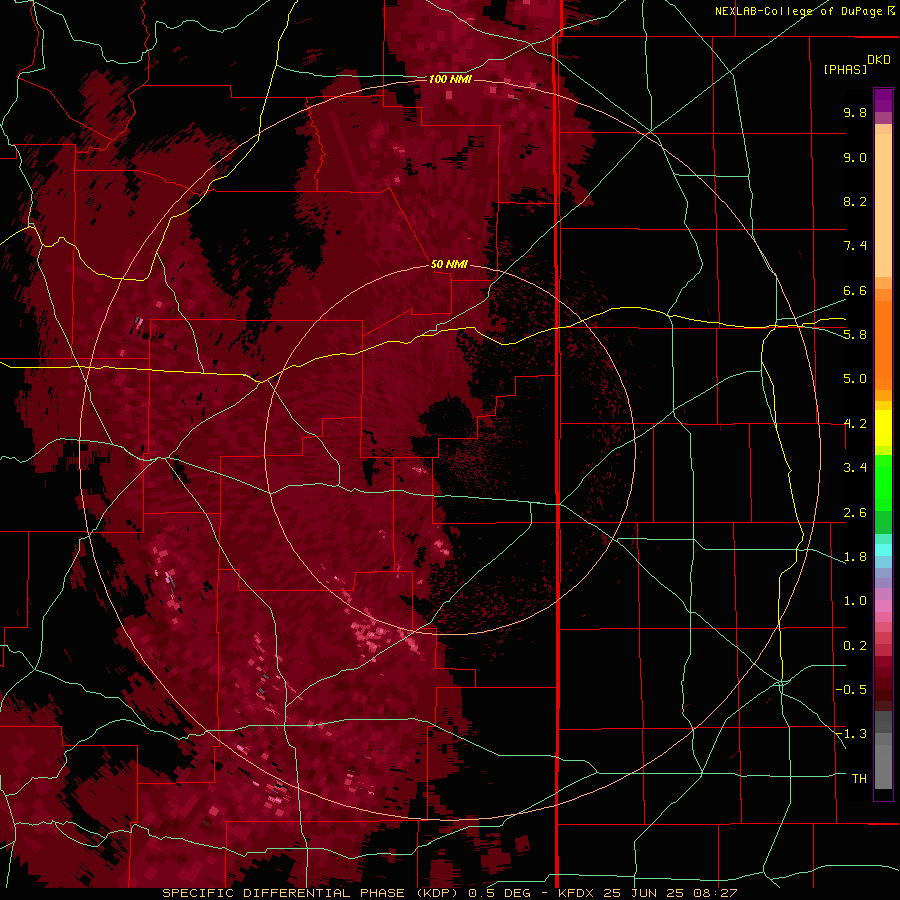Viewport: 900px width, 900px height.
Task: Pick the cyan band in color scale
Action: (883, 550)
